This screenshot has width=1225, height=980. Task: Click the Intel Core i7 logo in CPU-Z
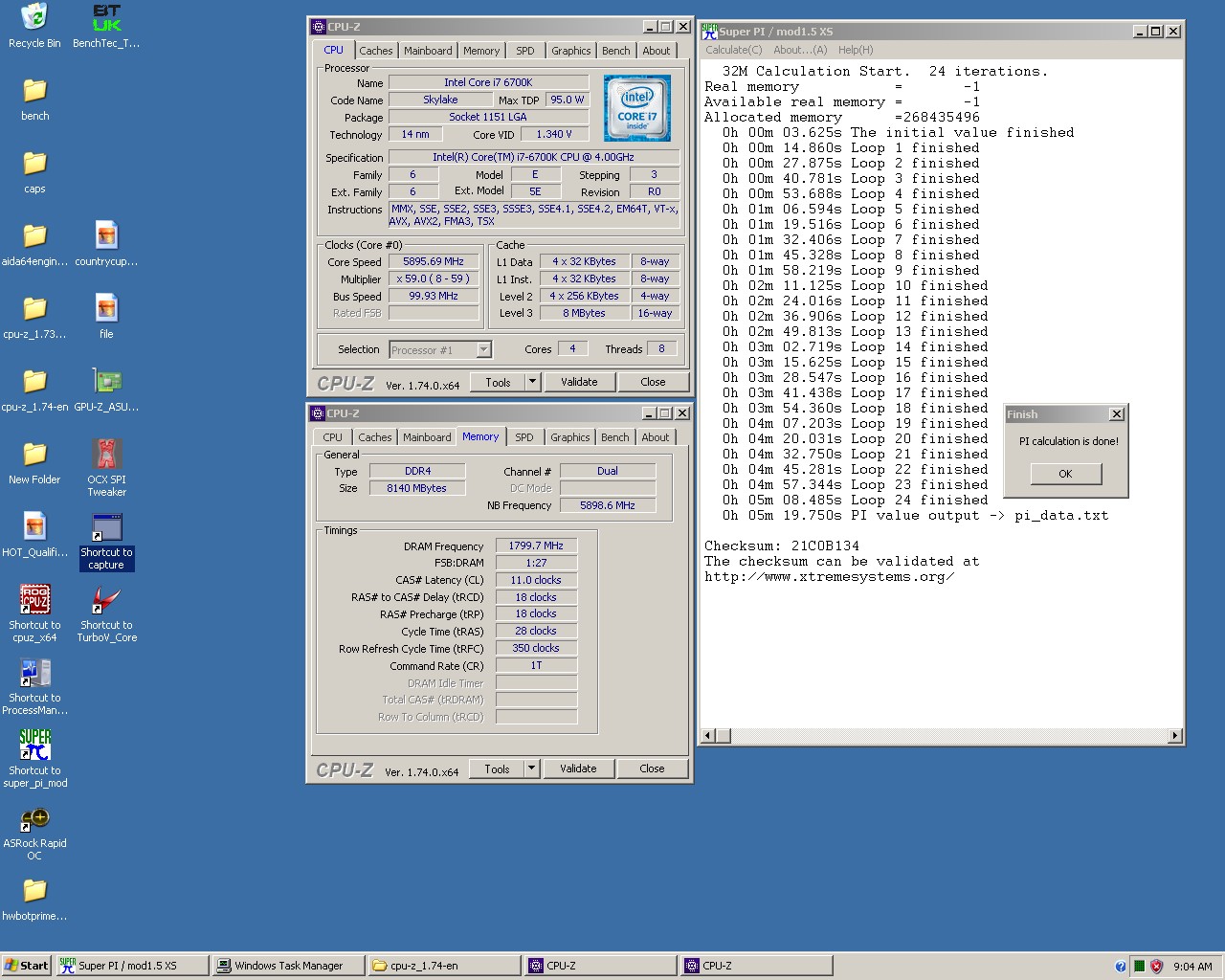[637, 108]
